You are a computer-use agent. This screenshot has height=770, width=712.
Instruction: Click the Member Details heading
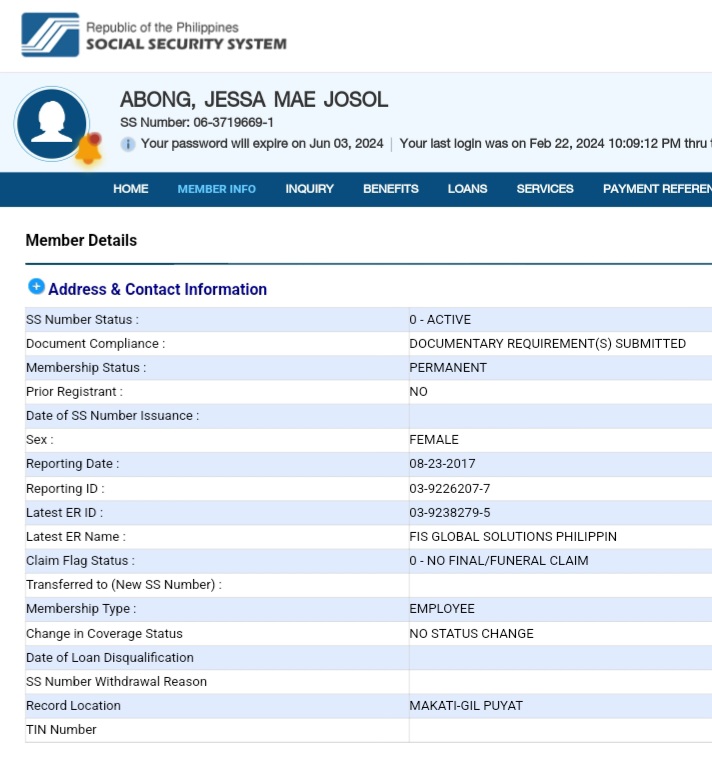point(81,240)
